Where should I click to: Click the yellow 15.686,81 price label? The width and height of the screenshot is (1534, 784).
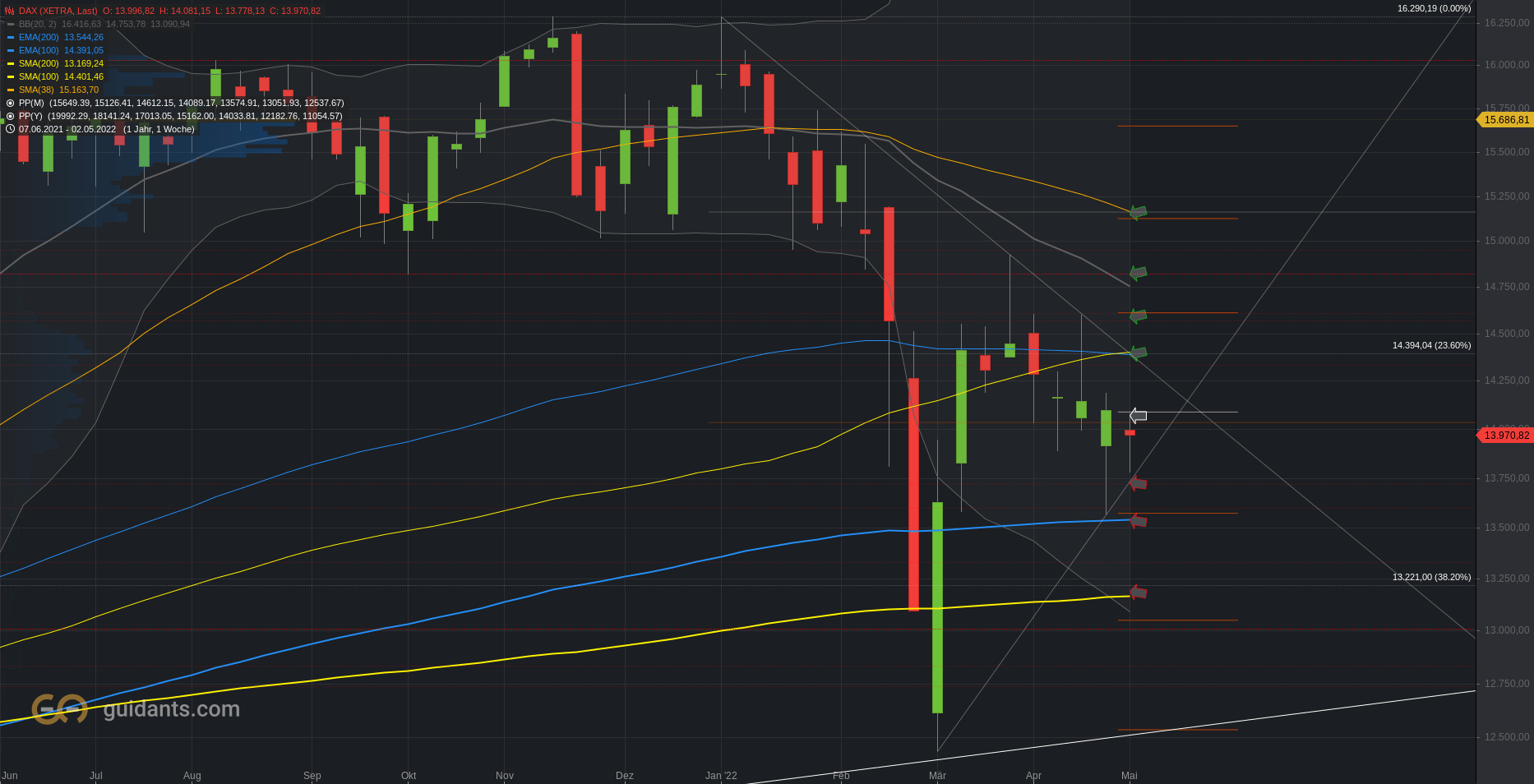1505,120
